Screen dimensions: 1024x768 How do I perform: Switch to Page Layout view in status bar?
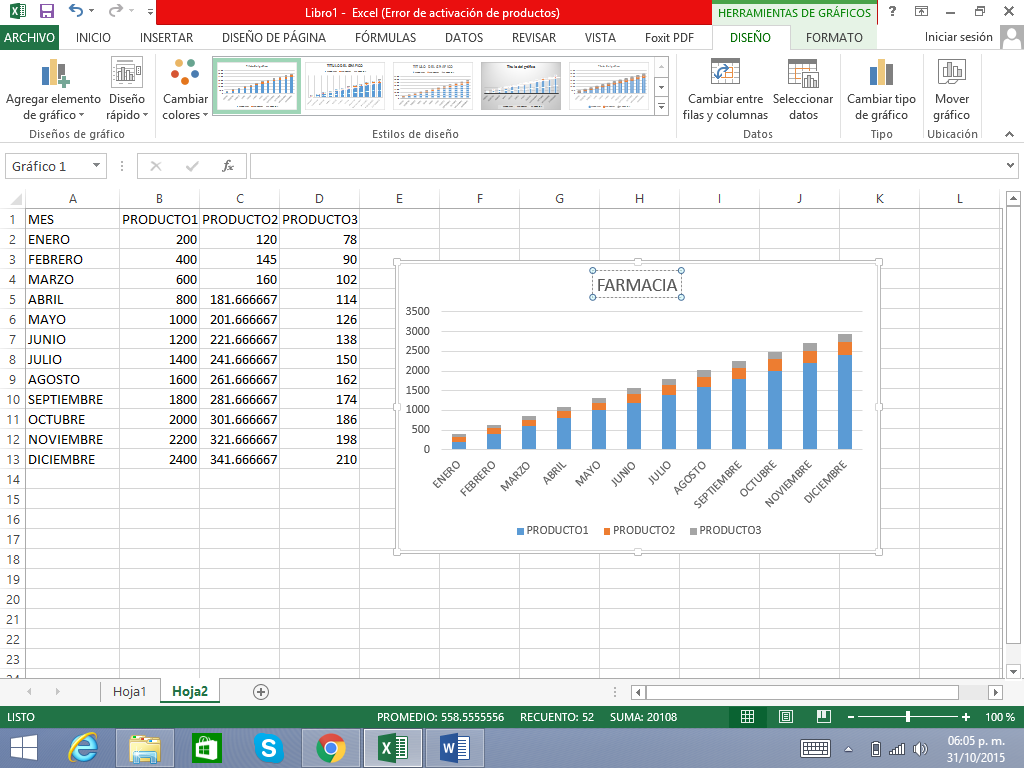[785, 717]
